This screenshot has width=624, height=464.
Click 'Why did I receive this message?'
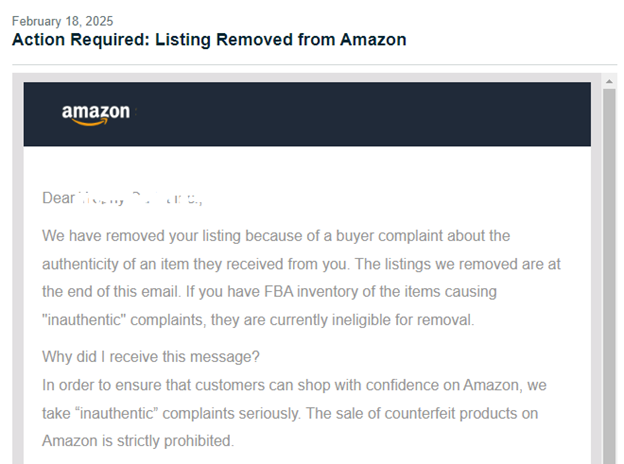pyautogui.click(x=151, y=357)
